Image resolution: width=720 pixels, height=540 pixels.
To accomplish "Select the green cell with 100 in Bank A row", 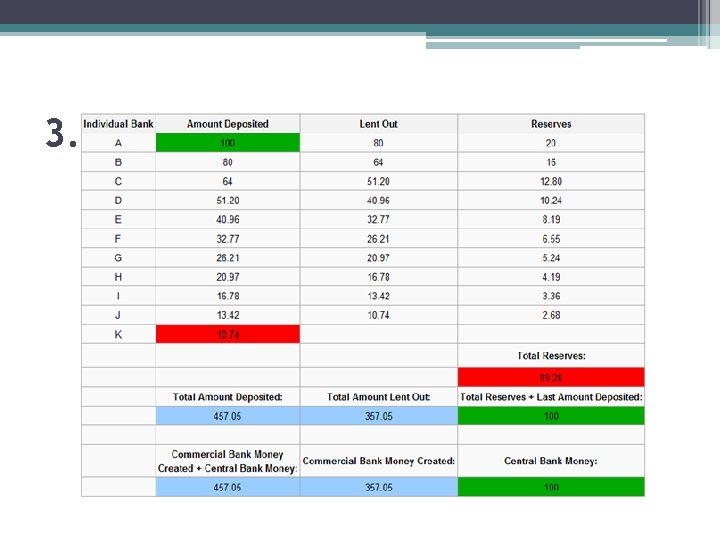I will click(x=228, y=143).
